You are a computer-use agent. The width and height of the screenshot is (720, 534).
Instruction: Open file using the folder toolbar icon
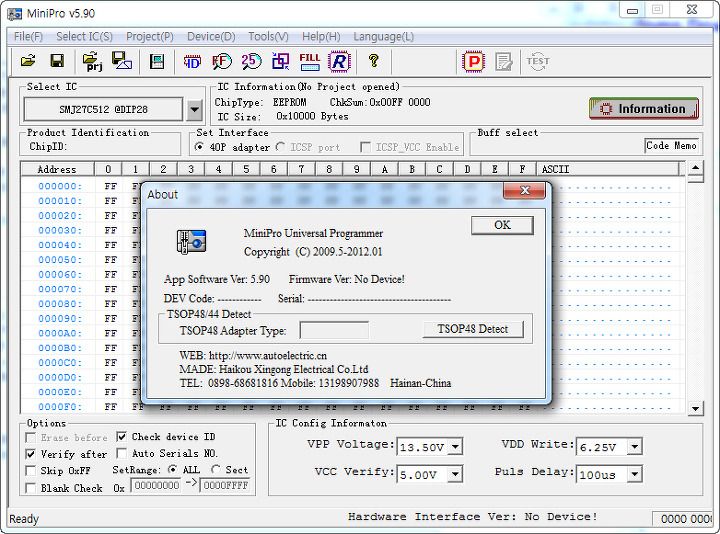28,61
